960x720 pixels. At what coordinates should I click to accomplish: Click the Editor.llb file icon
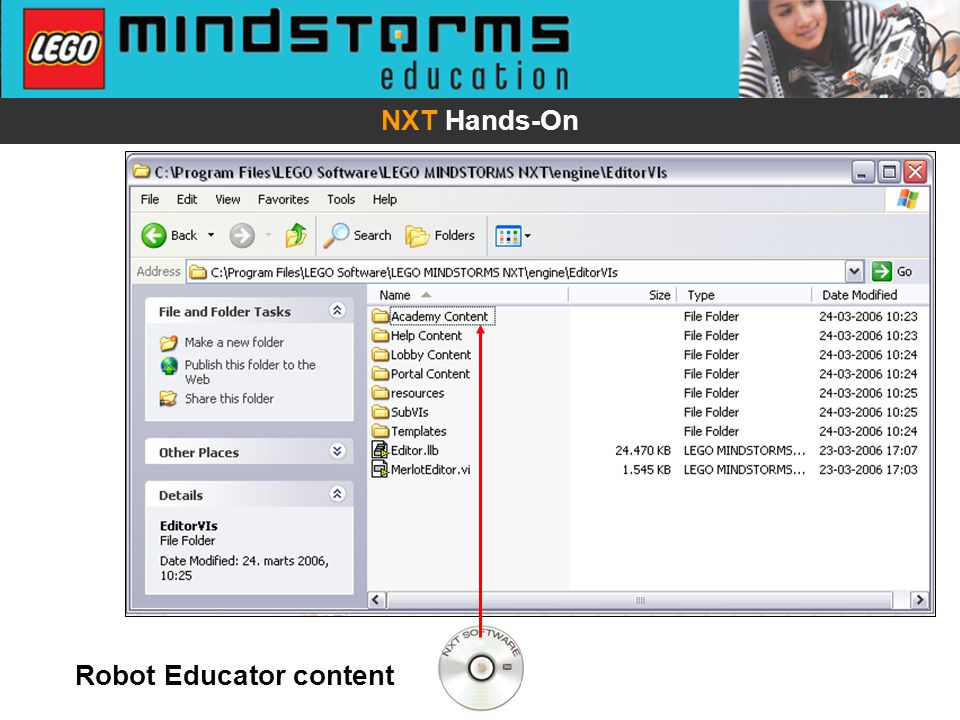pyautogui.click(x=380, y=450)
